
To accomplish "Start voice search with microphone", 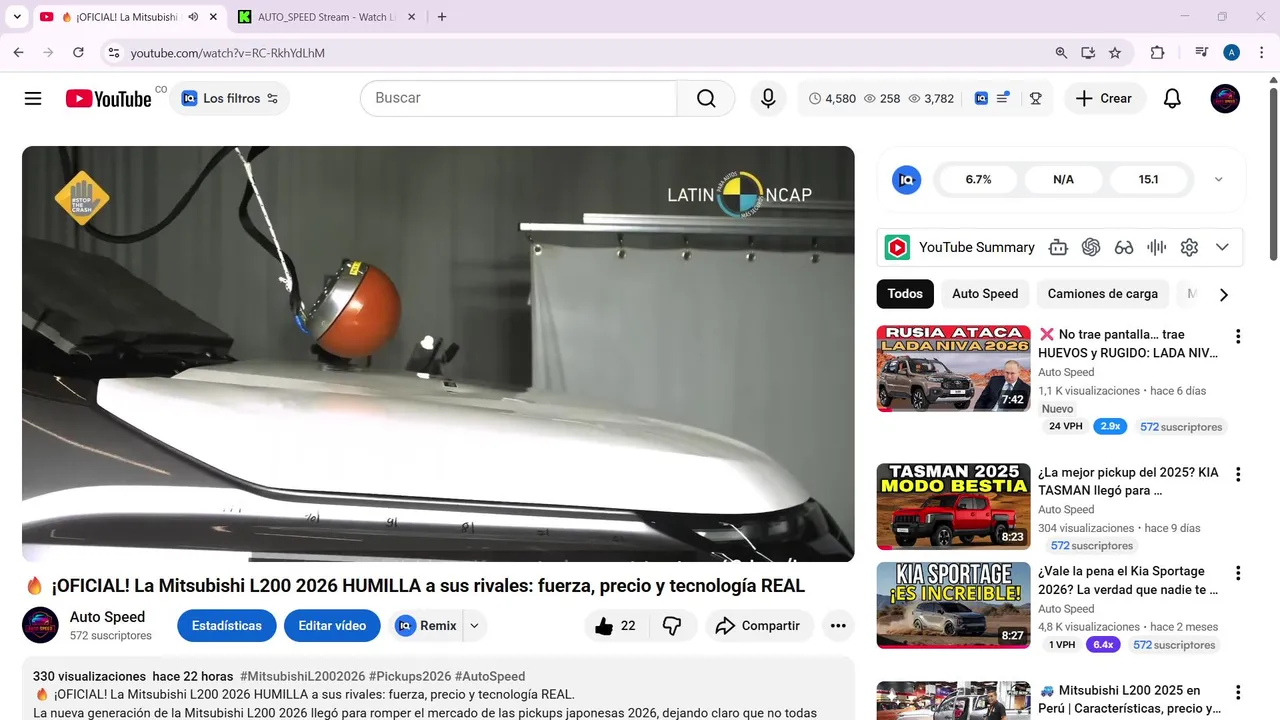I will 768,98.
